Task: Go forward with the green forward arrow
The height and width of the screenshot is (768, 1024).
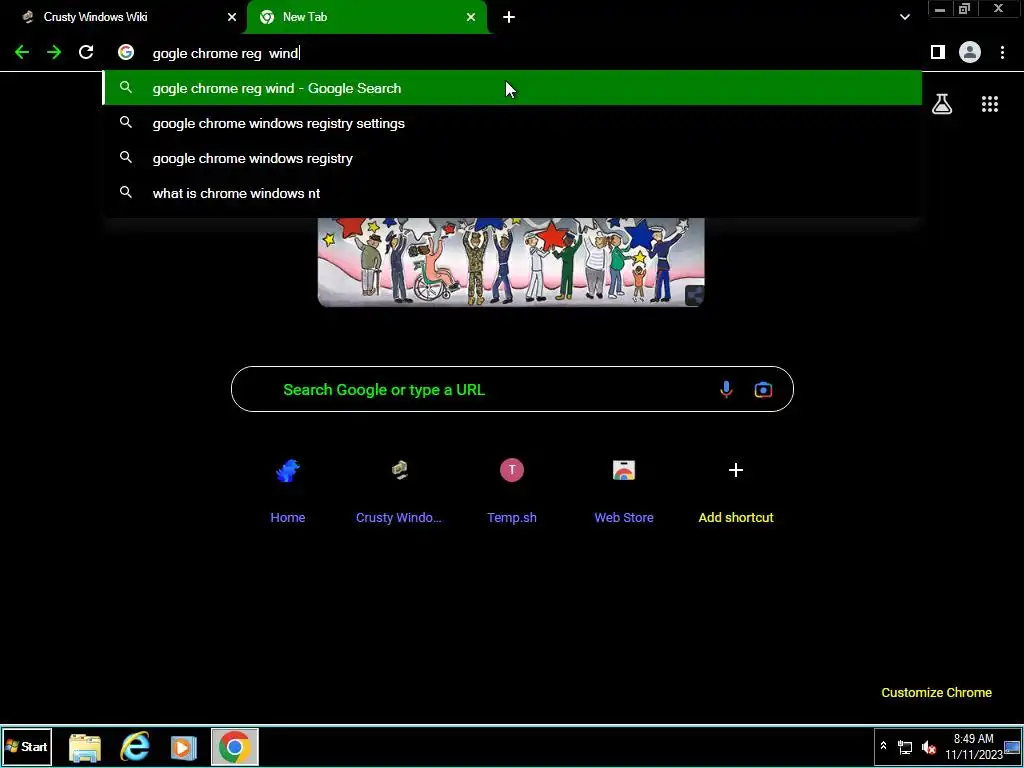Action: (54, 52)
